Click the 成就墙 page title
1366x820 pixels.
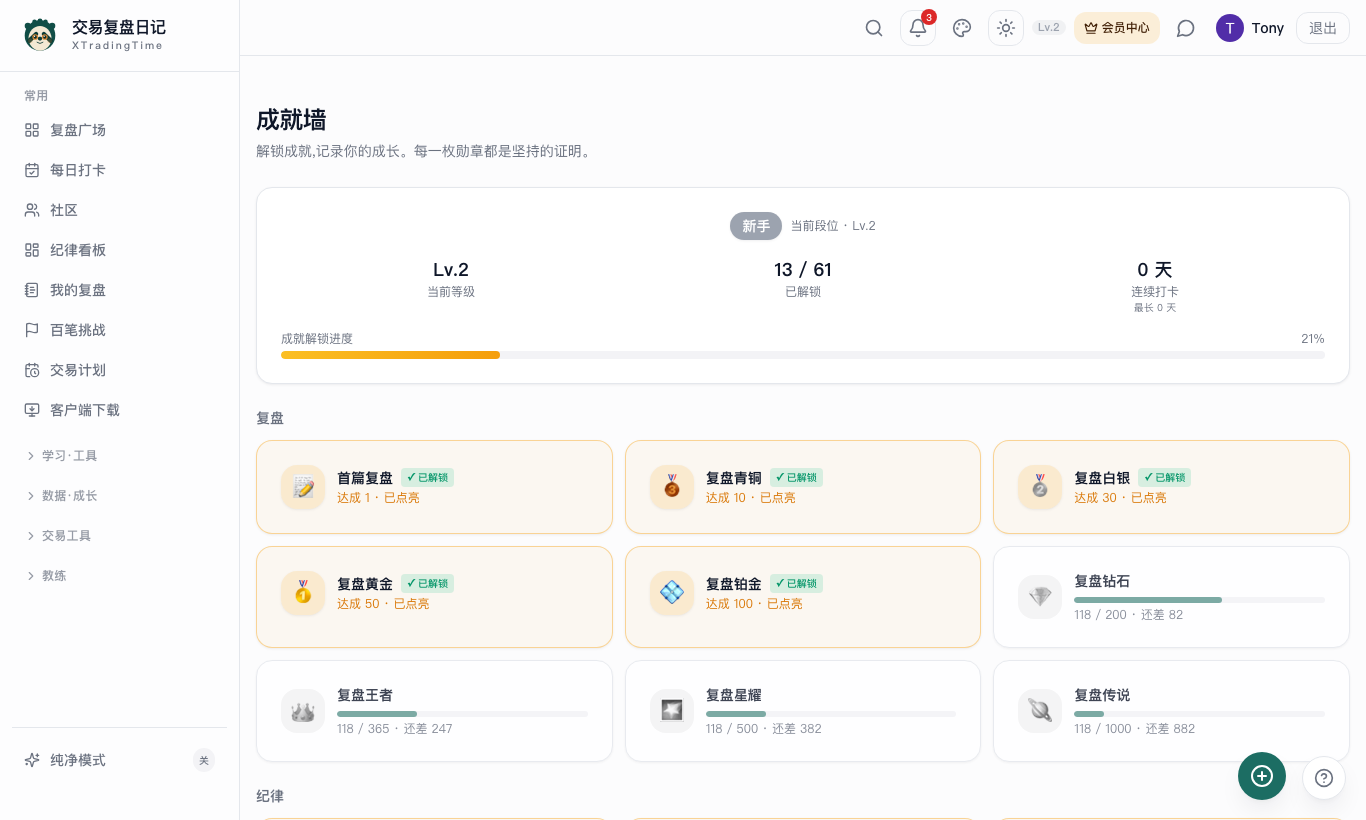coord(291,120)
